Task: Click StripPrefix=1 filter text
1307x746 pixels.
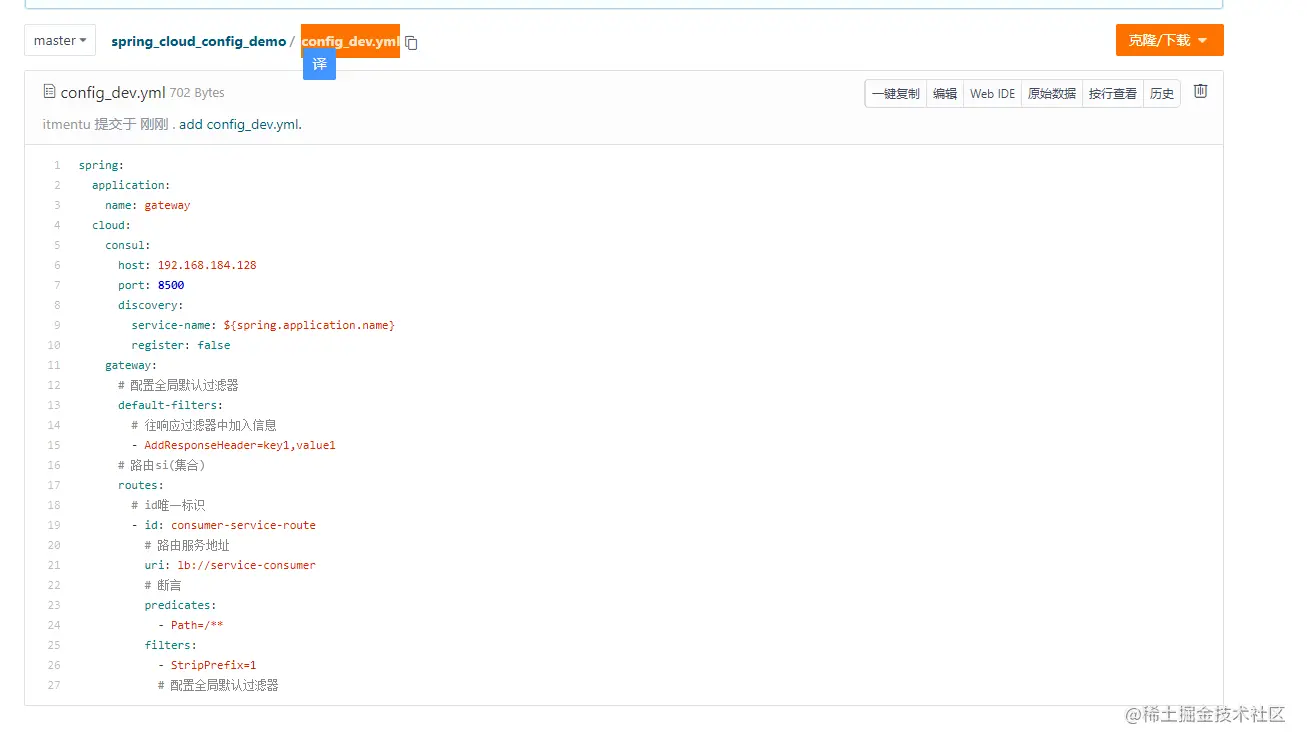Action: pos(214,665)
